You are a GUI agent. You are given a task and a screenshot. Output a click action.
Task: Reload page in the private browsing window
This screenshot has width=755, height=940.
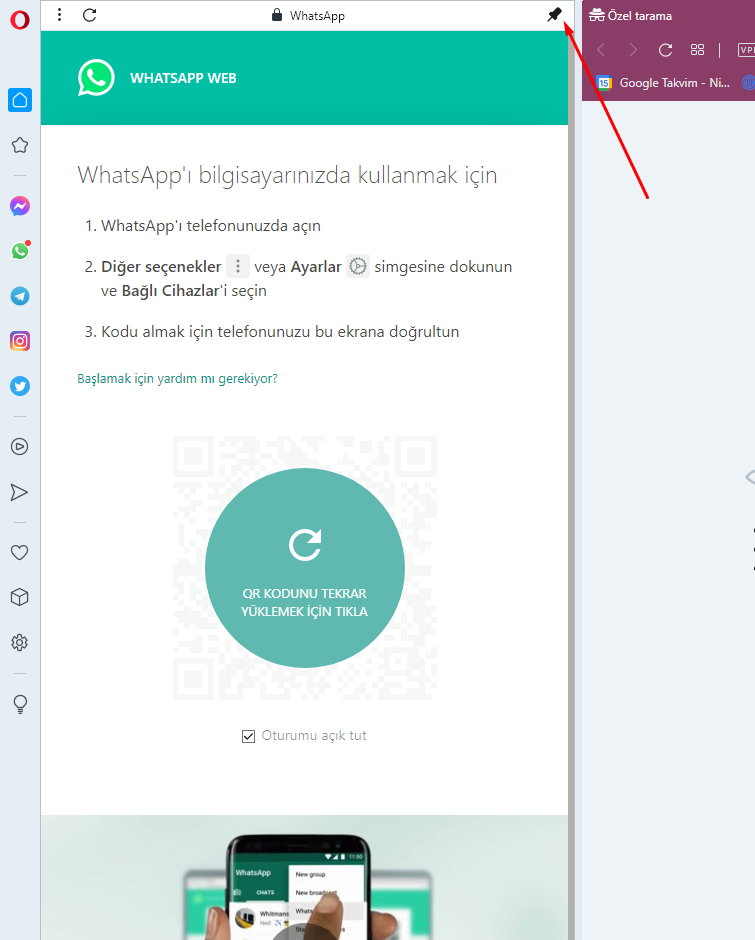(665, 50)
